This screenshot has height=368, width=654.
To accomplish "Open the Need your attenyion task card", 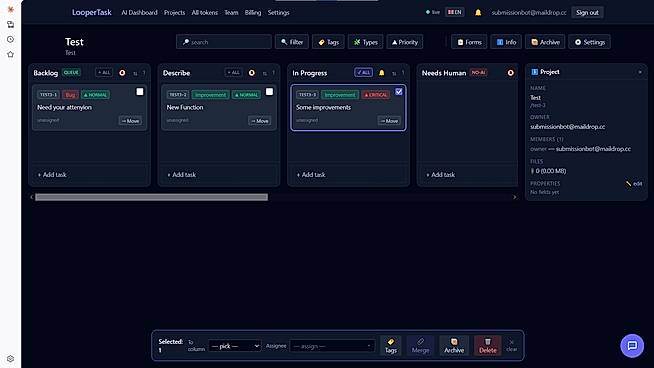I will click(89, 108).
